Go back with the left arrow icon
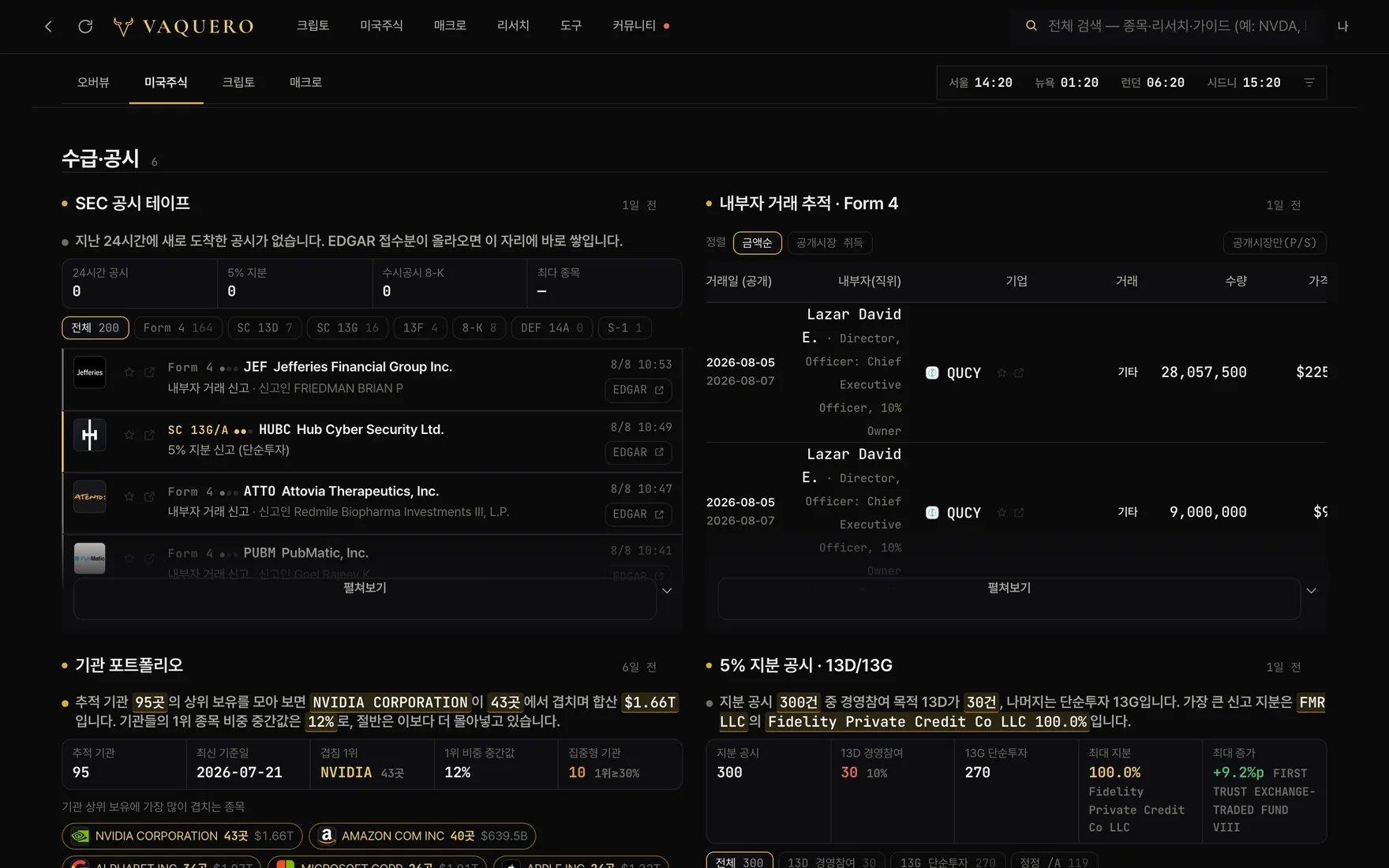The image size is (1389, 868). tap(48, 26)
